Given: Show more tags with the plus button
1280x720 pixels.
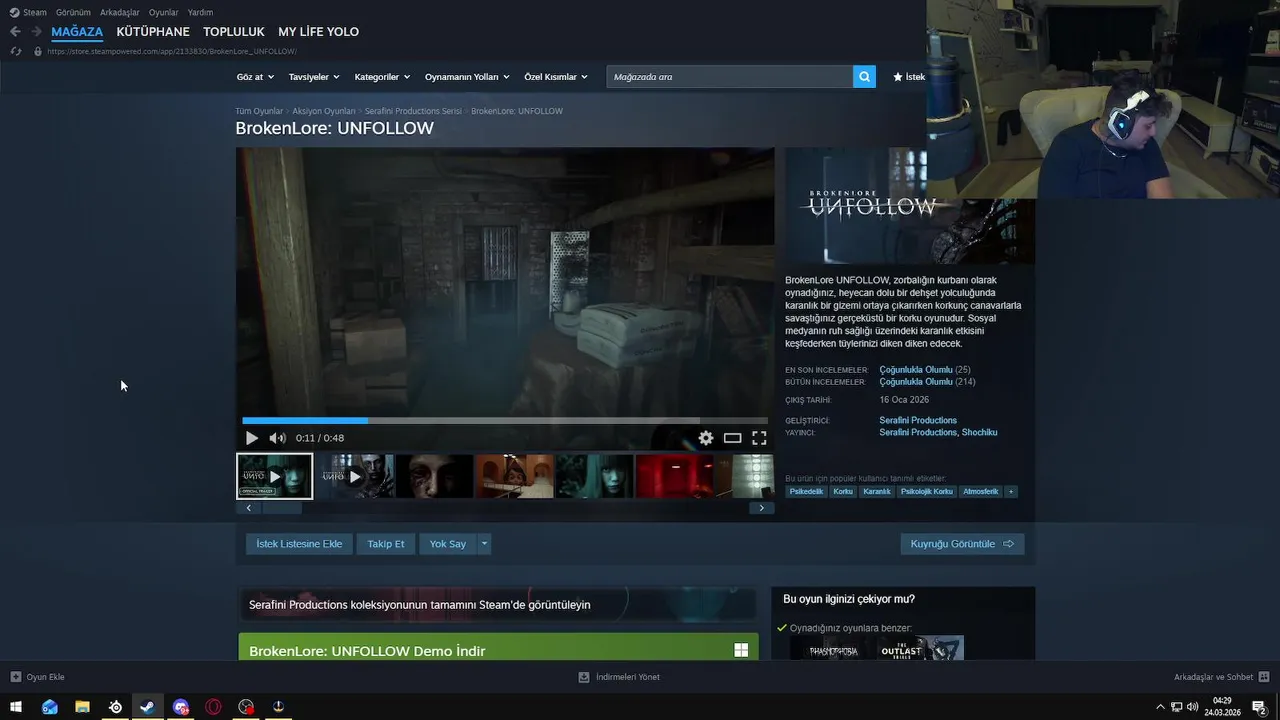Looking at the screenshot, I should coord(1011,492).
